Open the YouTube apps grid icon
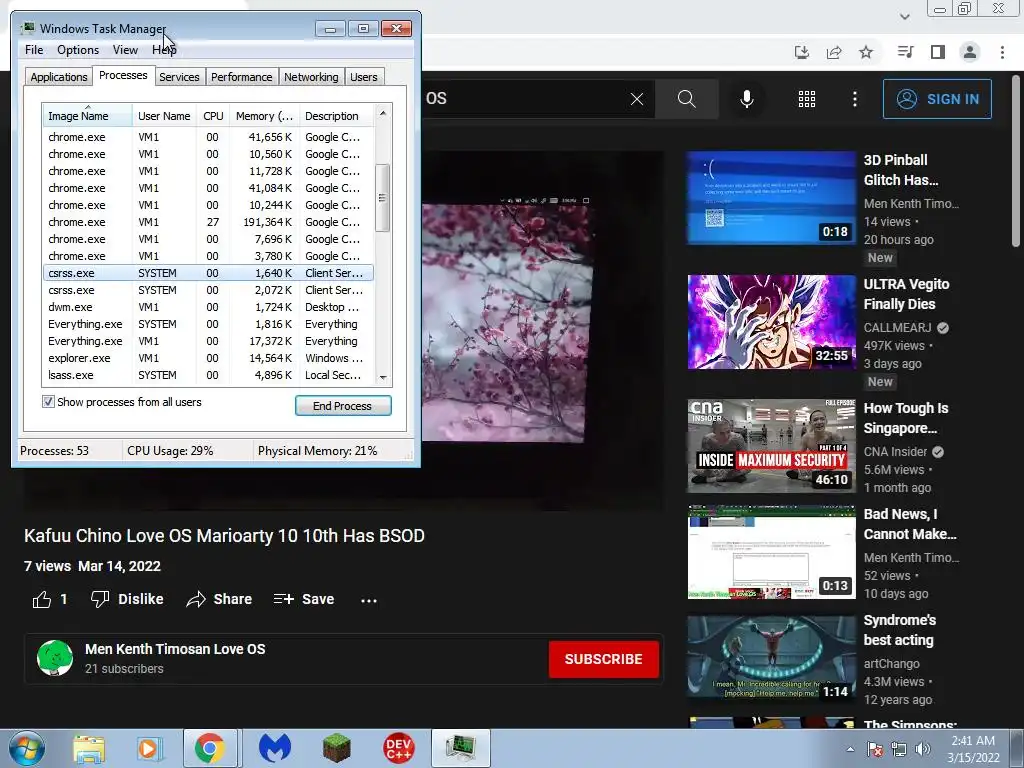Viewport: 1024px width, 768px height. pos(807,99)
